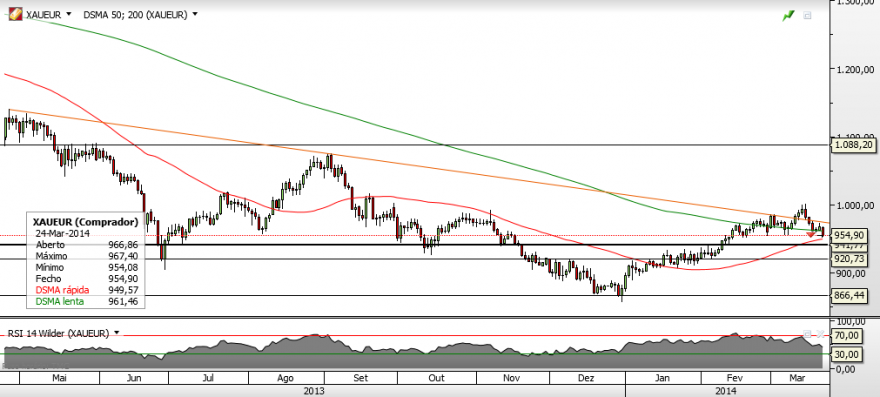Click the Jul month on time axis
The image size is (880, 397).
(x=207, y=378)
